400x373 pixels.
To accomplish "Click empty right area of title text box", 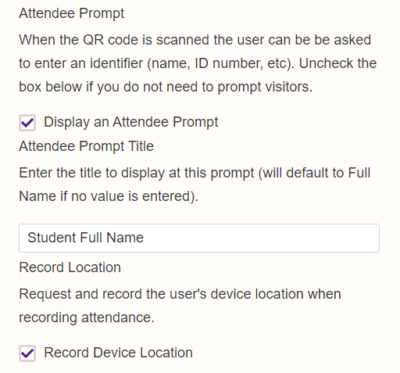I will [263, 238].
